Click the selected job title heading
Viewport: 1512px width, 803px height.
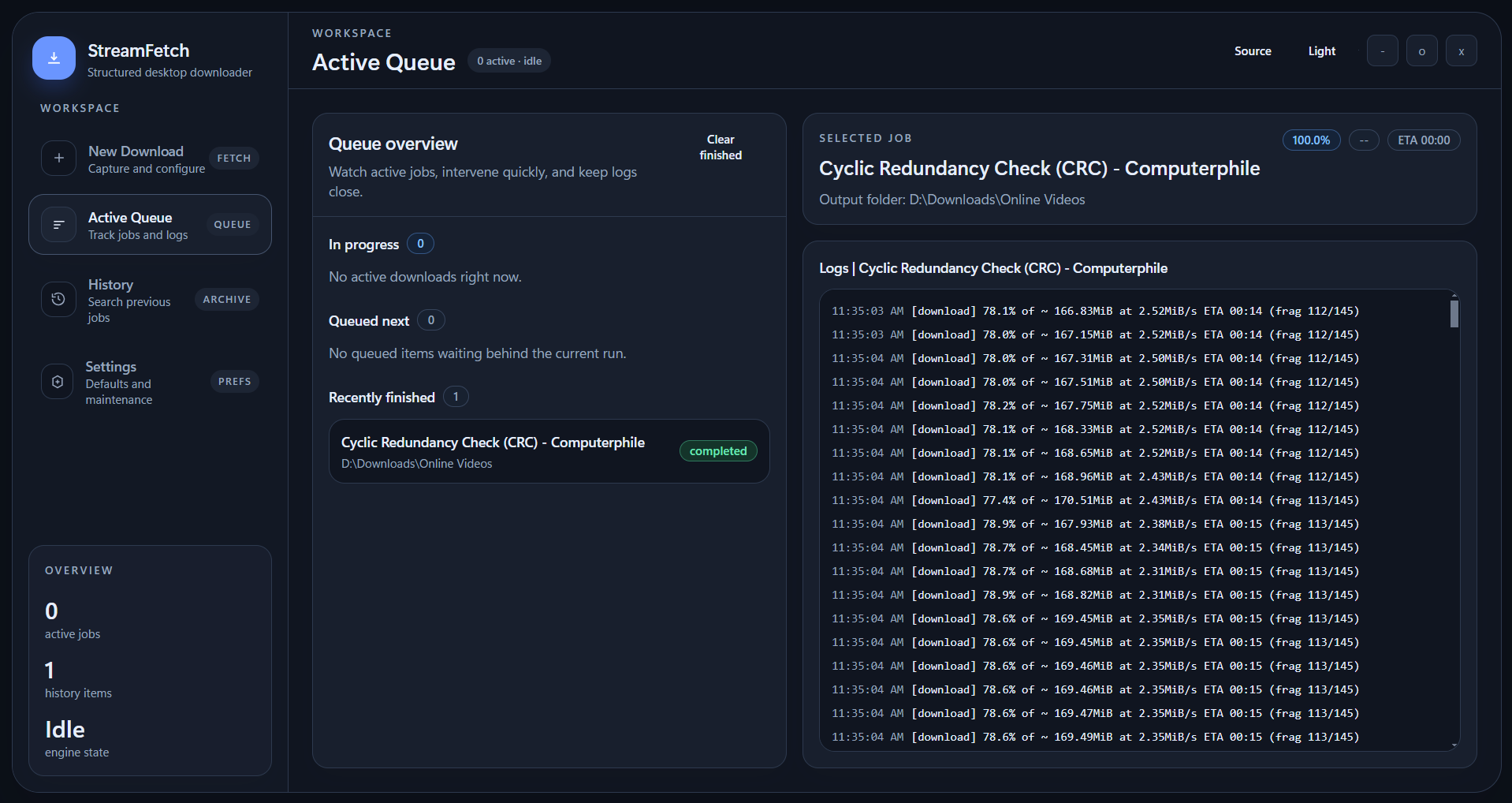pos(1039,169)
